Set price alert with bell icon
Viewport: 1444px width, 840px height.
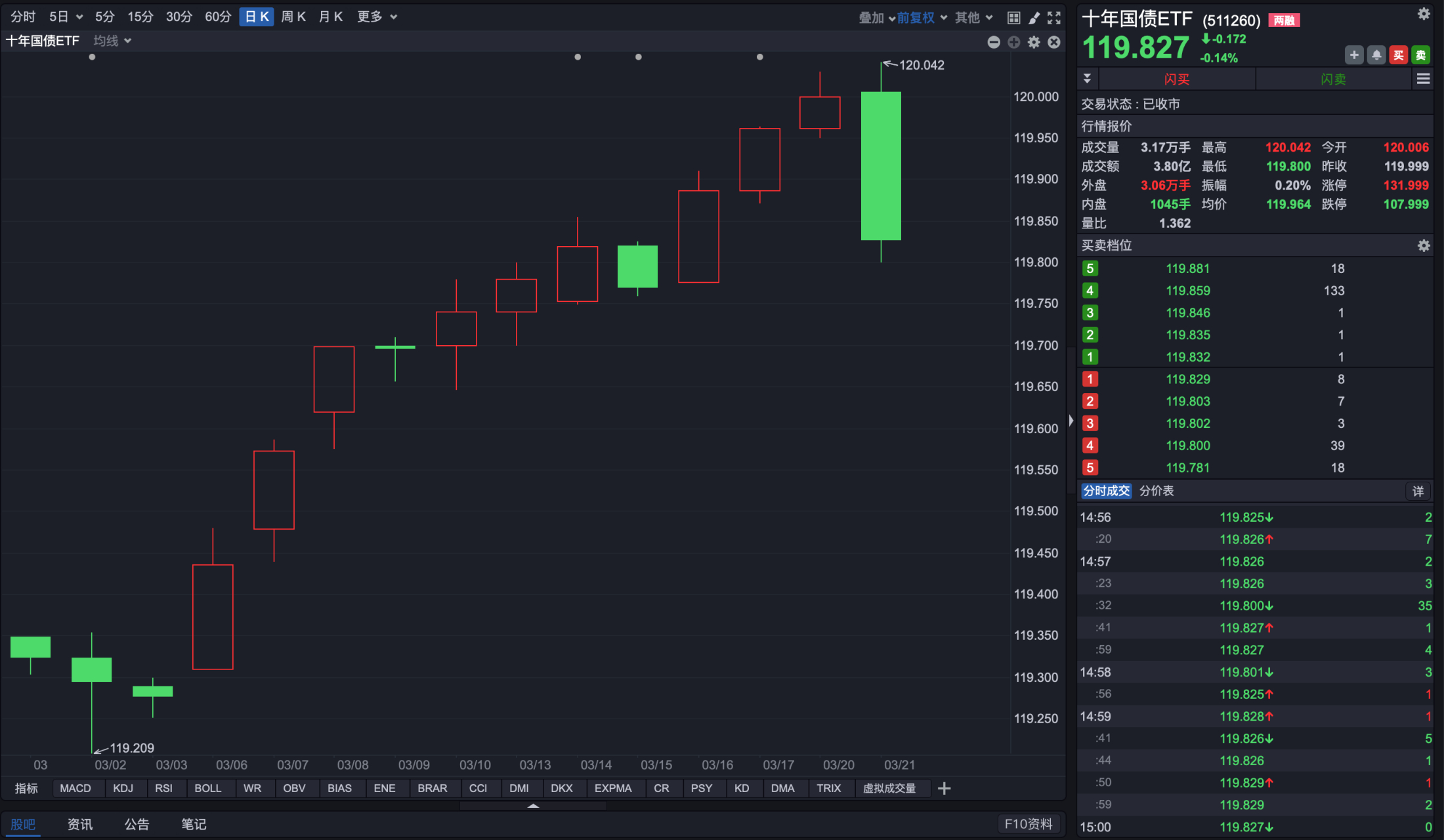1376,55
